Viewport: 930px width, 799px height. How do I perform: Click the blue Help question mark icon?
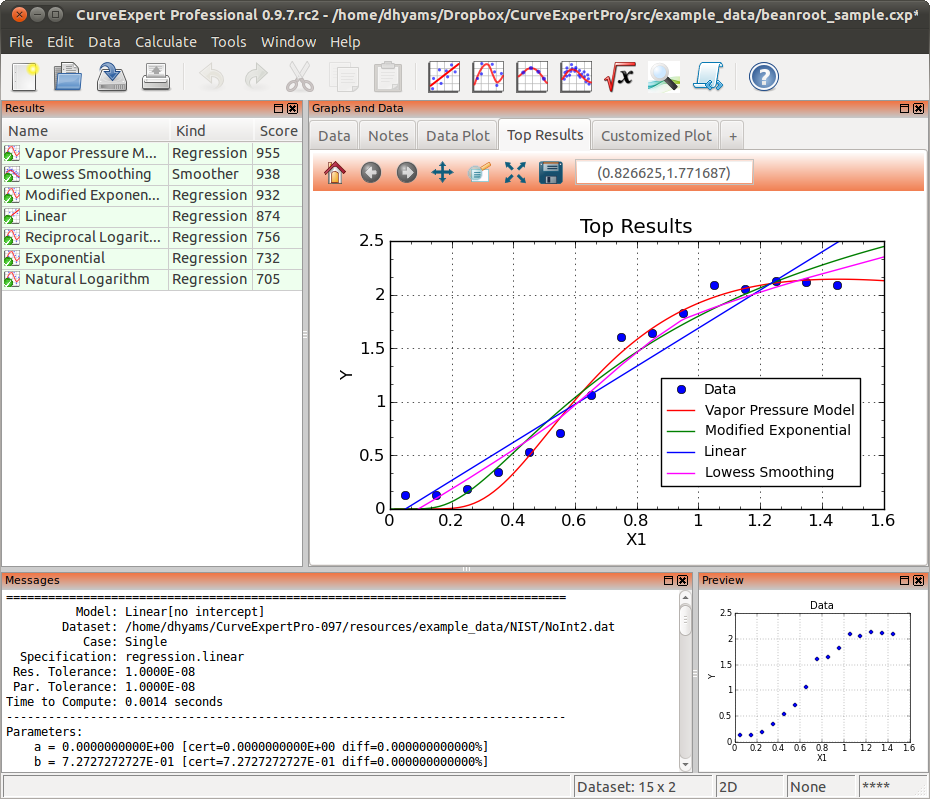(x=764, y=77)
